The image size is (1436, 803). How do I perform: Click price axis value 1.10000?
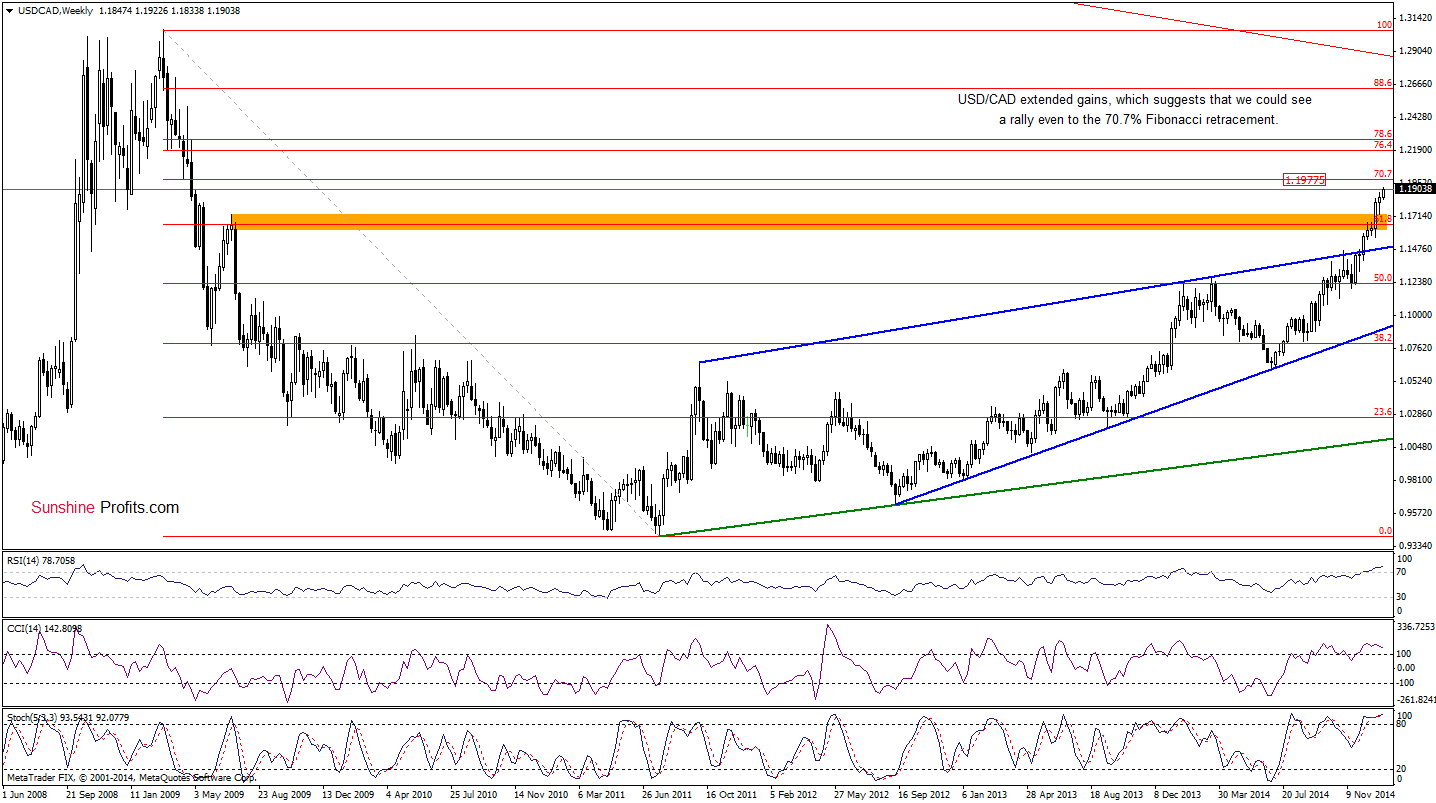pyautogui.click(x=1416, y=315)
